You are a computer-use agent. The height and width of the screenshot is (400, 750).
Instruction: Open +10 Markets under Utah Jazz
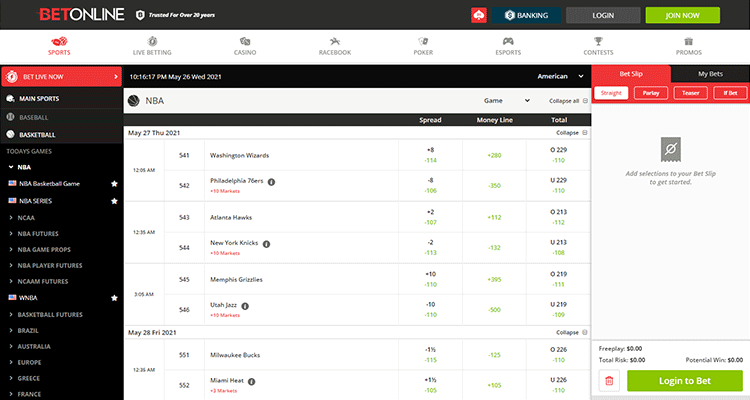pos(225,315)
